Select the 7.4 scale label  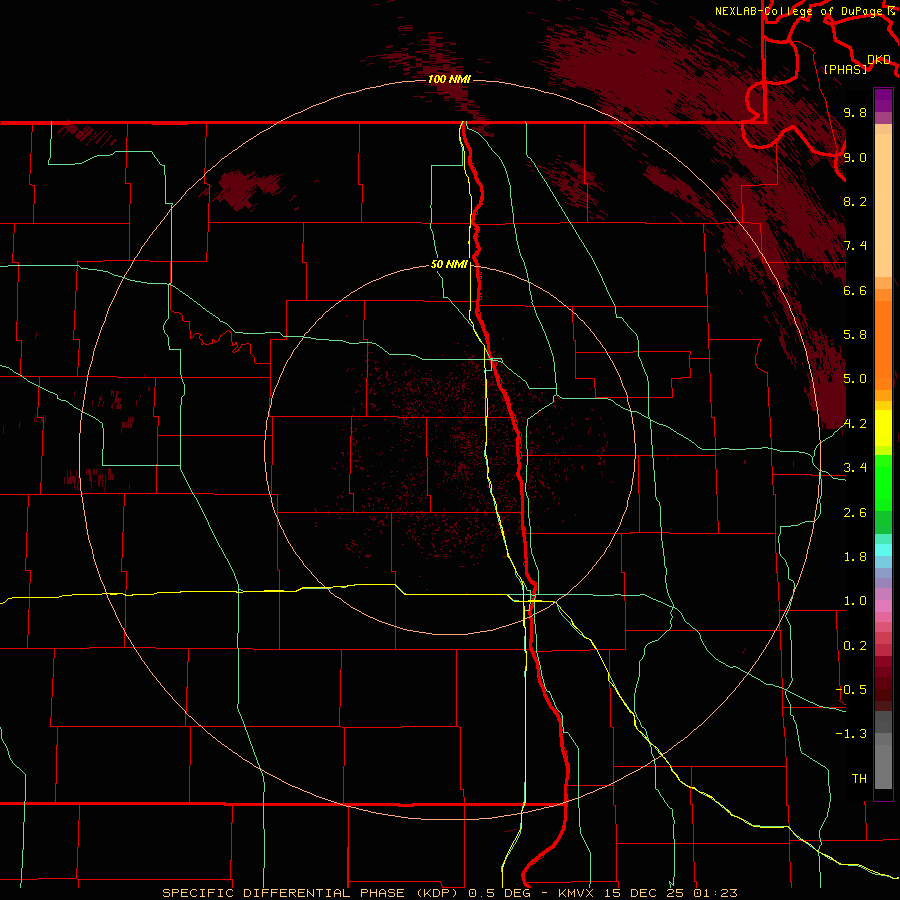click(855, 246)
